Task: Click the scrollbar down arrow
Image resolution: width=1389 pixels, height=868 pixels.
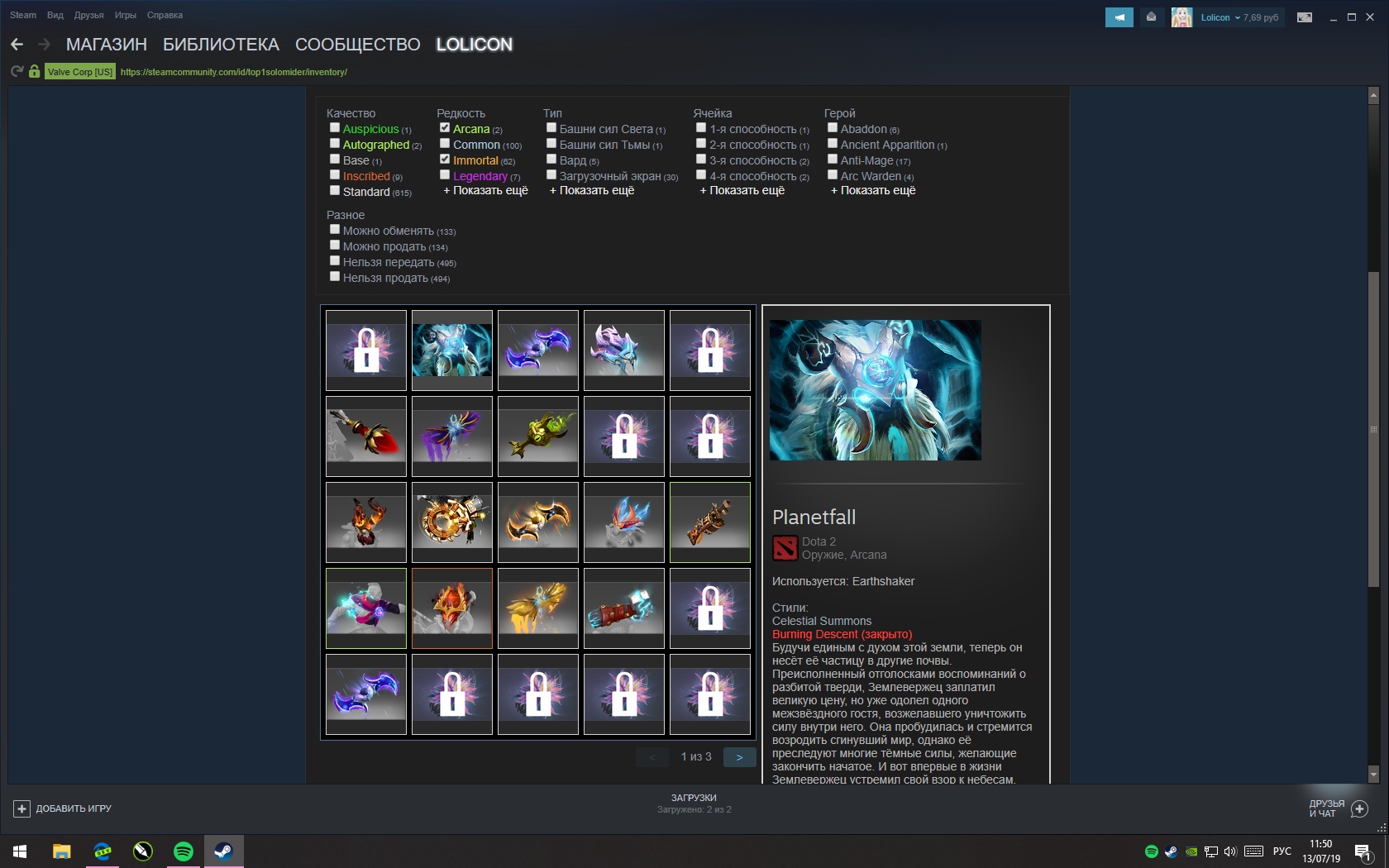Action: (1373, 775)
